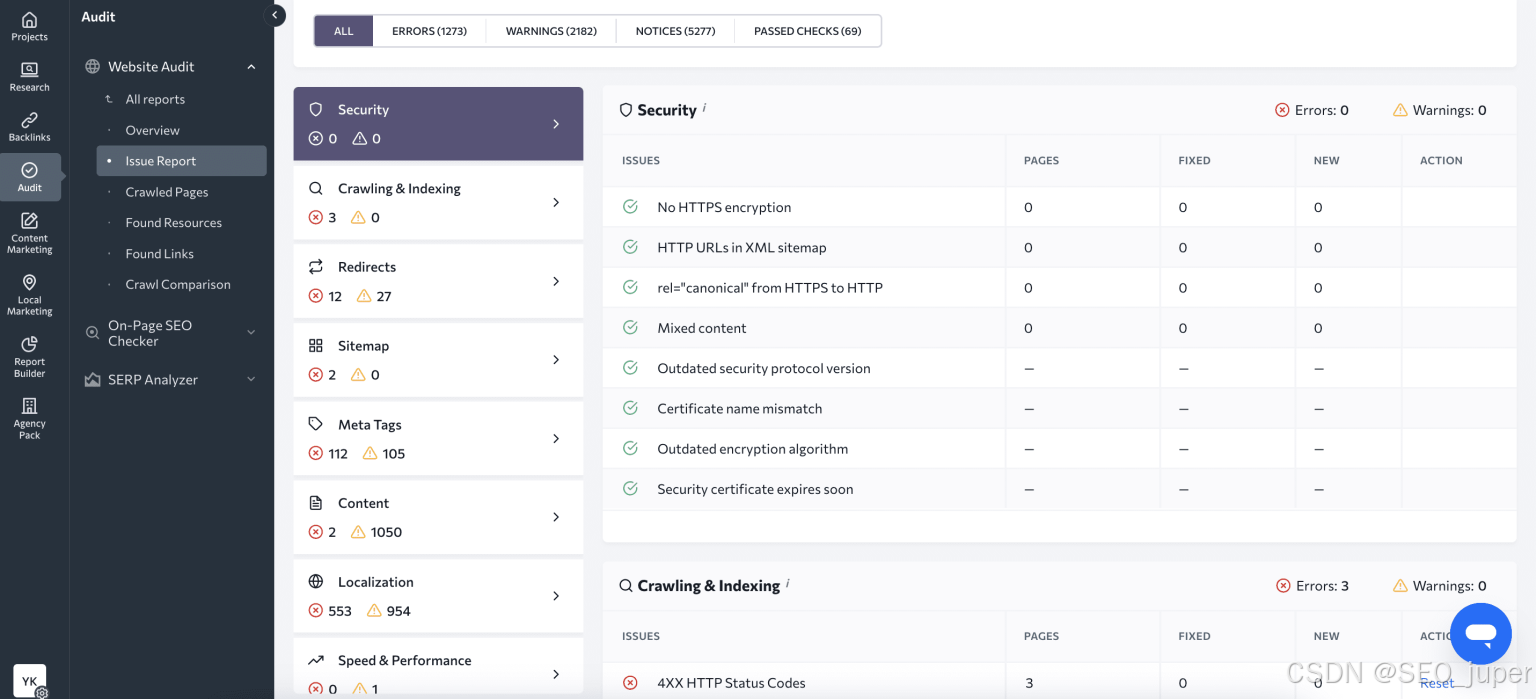Switch to the ERRORS (1273) tab
1536x699 pixels.
[429, 31]
